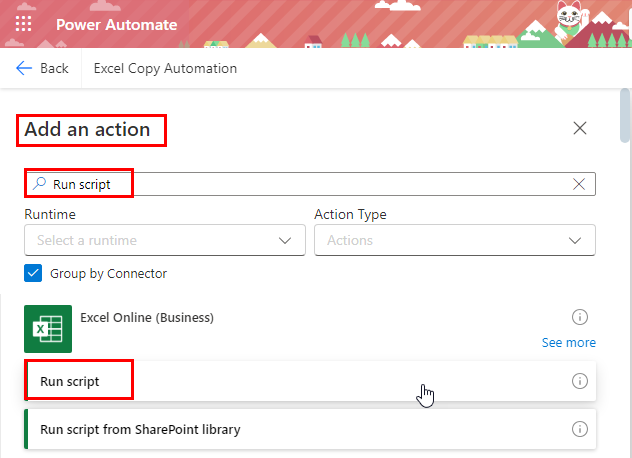Clear the search box text
This screenshot has height=458, width=632.
point(579,184)
